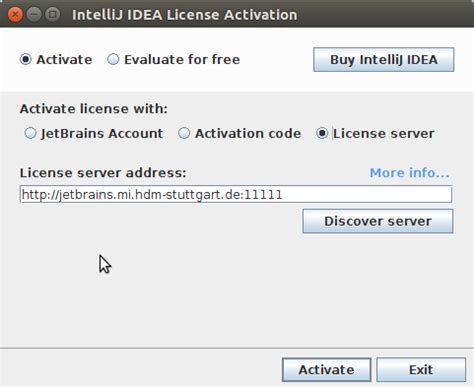Click the Exit button
This screenshot has height=387, width=474.
421,370
